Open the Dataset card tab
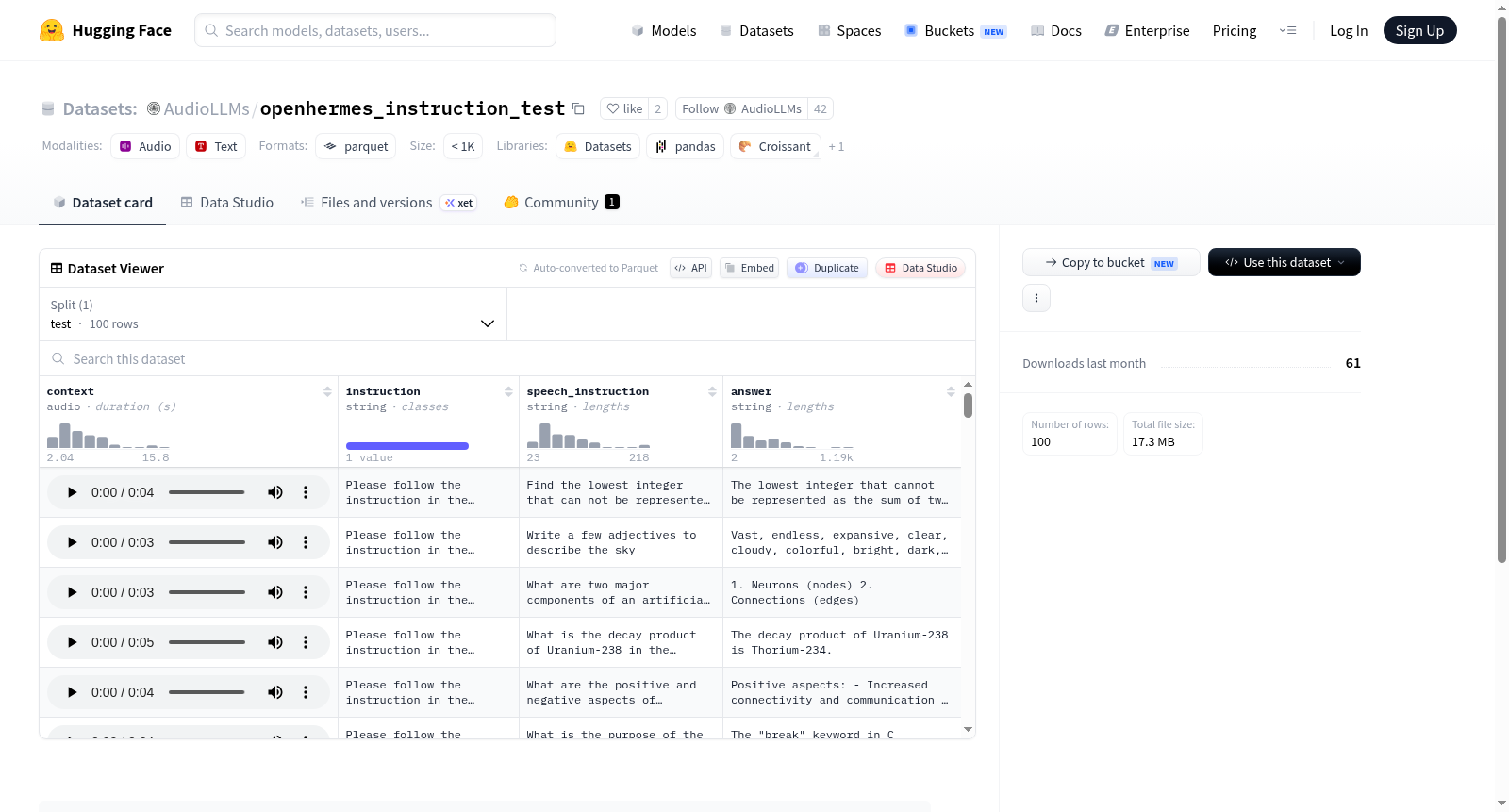1509x812 pixels. coord(102,203)
